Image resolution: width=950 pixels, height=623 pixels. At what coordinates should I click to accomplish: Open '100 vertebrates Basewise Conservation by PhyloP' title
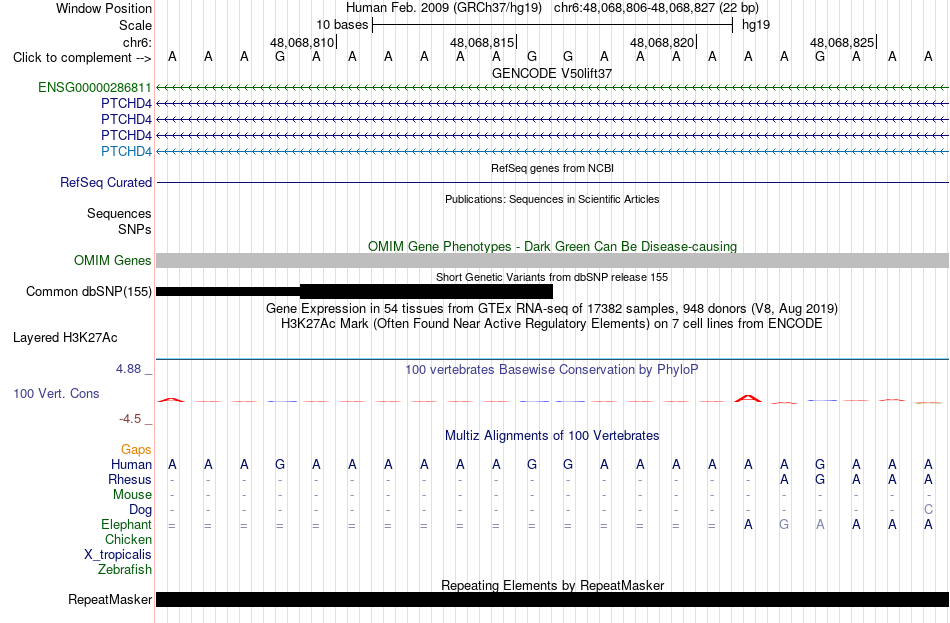[x=552, y=370]
